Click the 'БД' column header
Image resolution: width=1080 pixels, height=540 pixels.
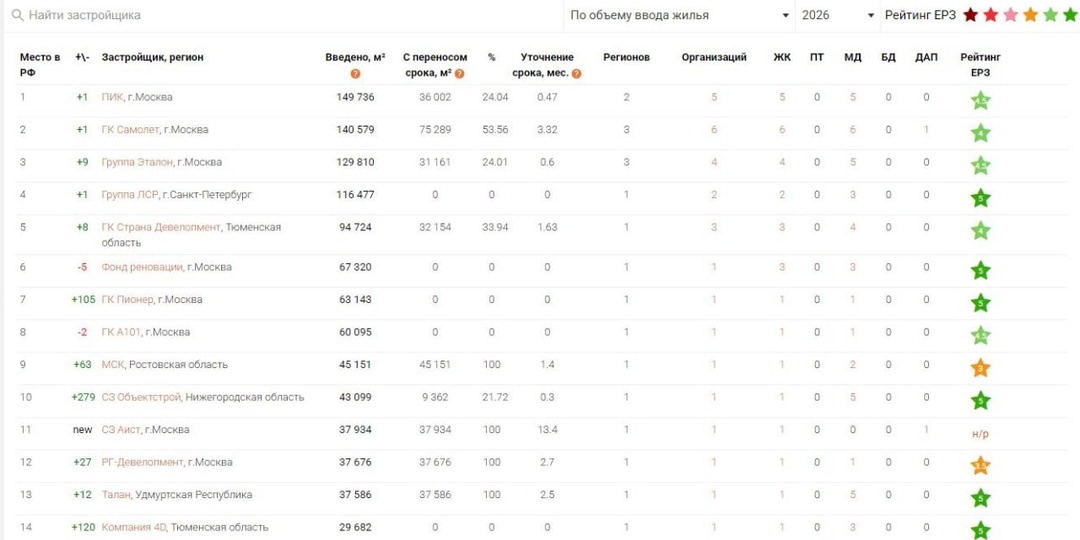point(889,57)
